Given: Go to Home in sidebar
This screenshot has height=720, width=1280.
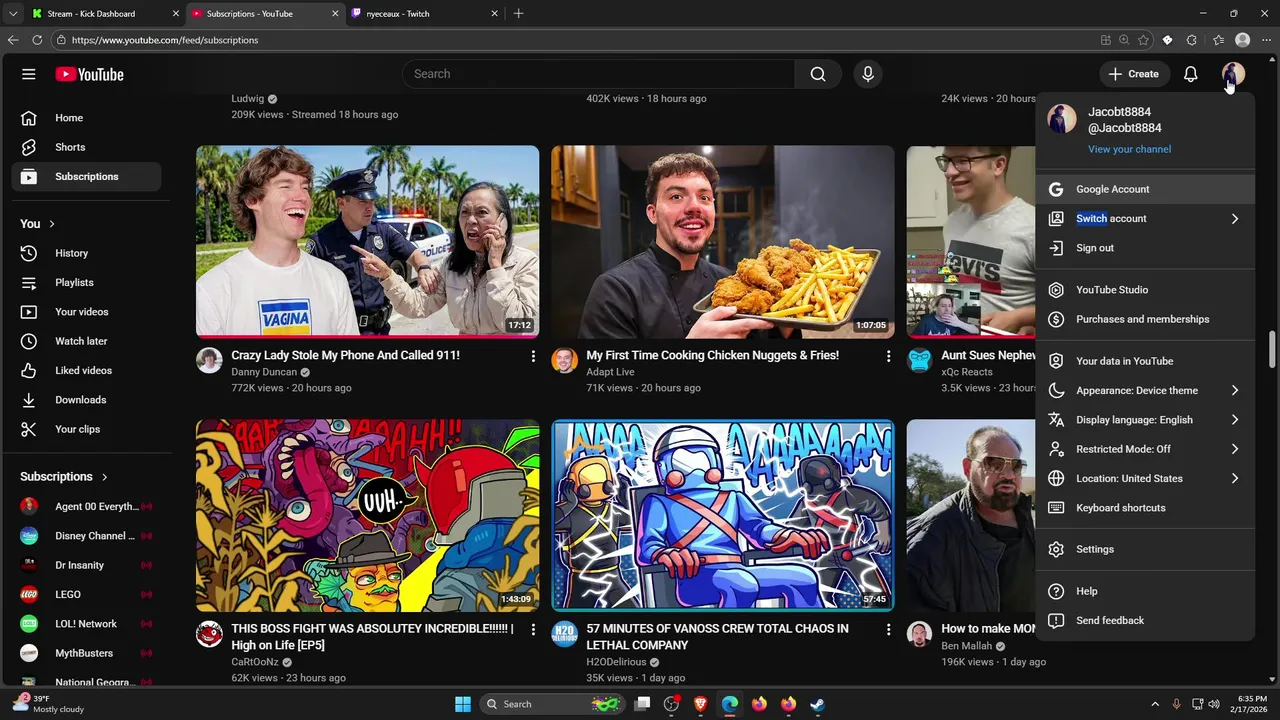Looking at the screenshot, I should (x=86, y=118).
